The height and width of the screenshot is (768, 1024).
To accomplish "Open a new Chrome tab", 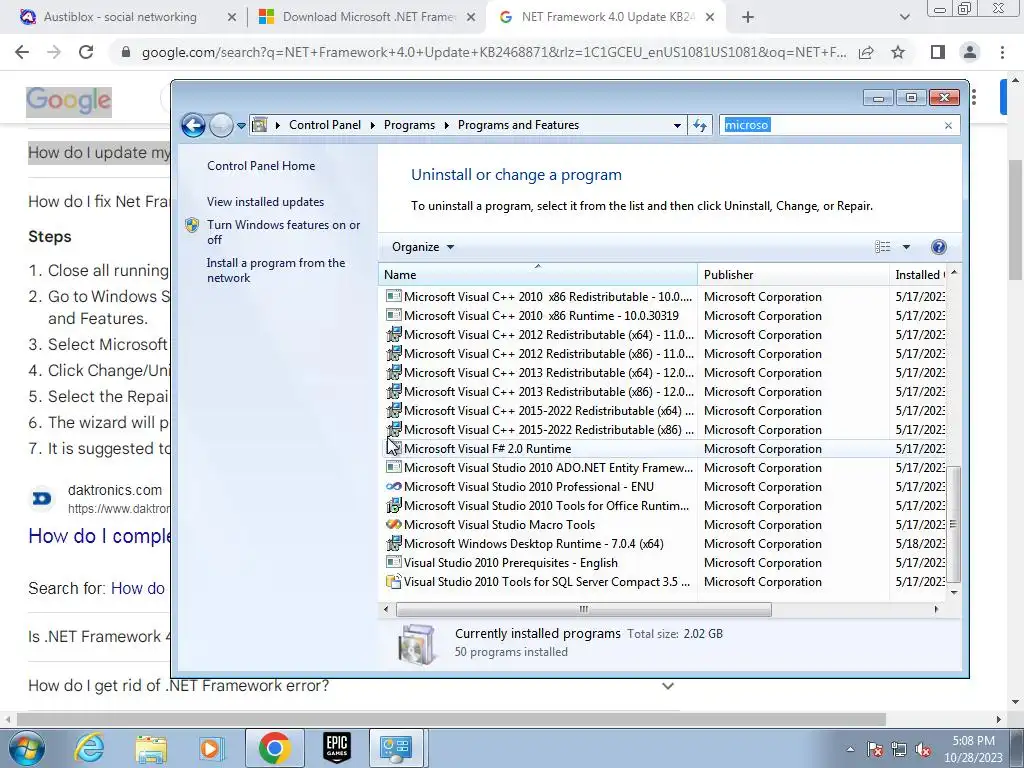I will coord(748,18).
